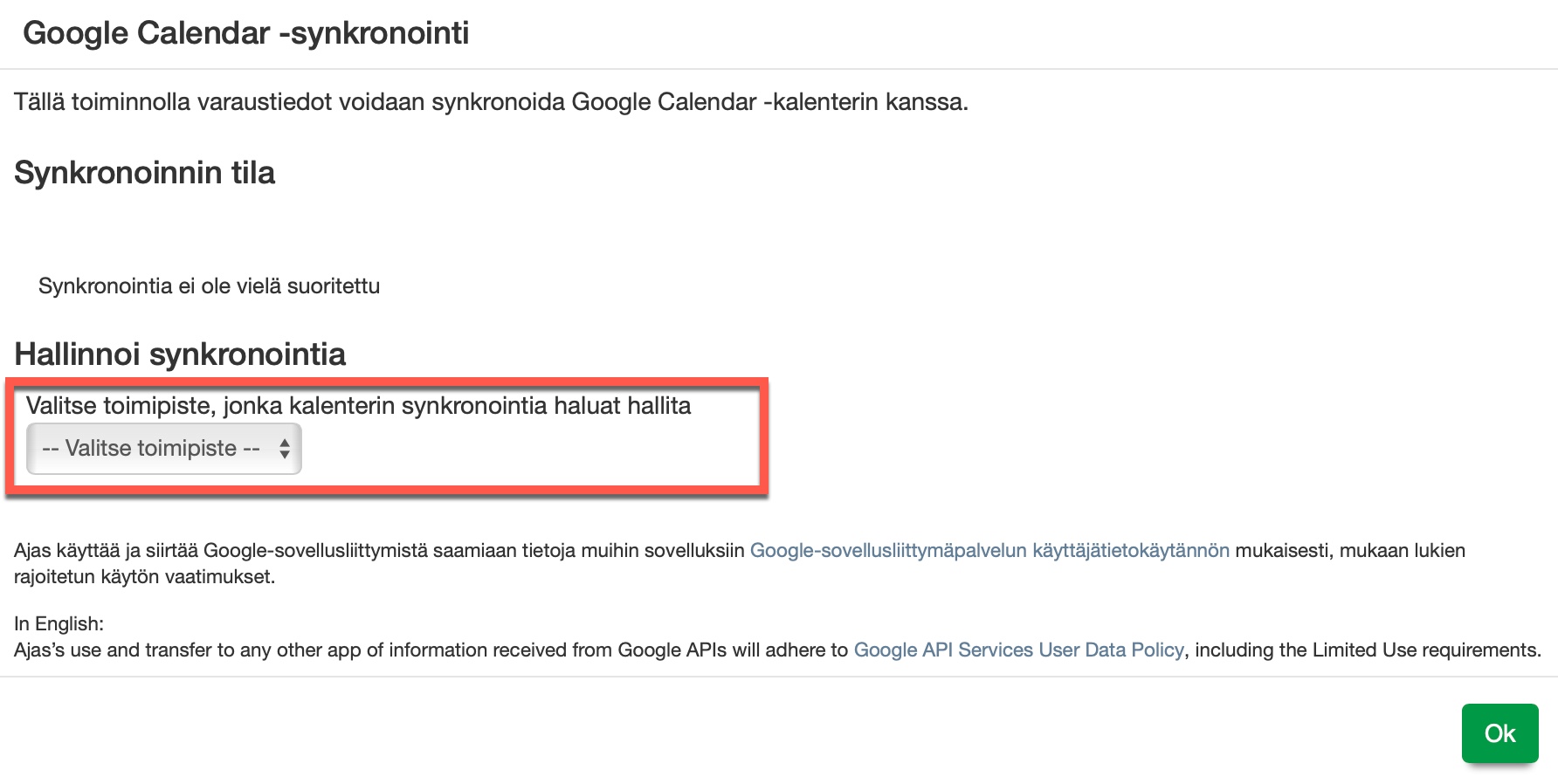
Task: Click the text "rajoitetun käytön vaatimukset."
Action: pos(144,577)
